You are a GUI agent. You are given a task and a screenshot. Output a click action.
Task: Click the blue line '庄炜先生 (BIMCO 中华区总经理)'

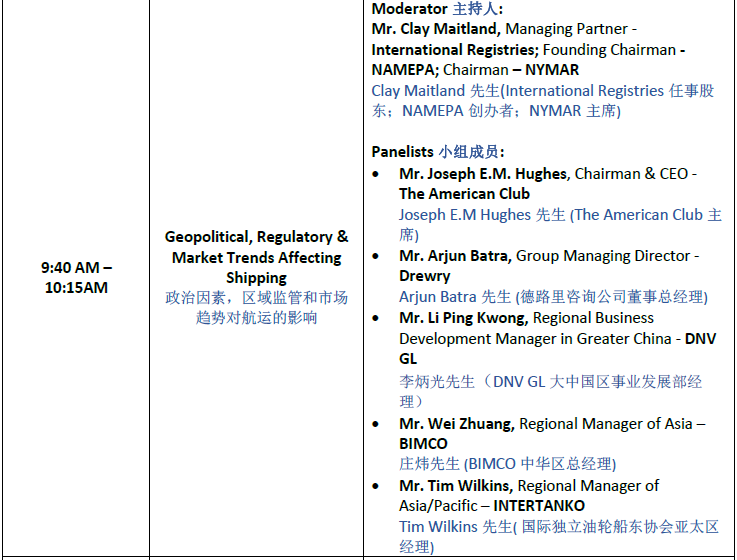[508, 464]
